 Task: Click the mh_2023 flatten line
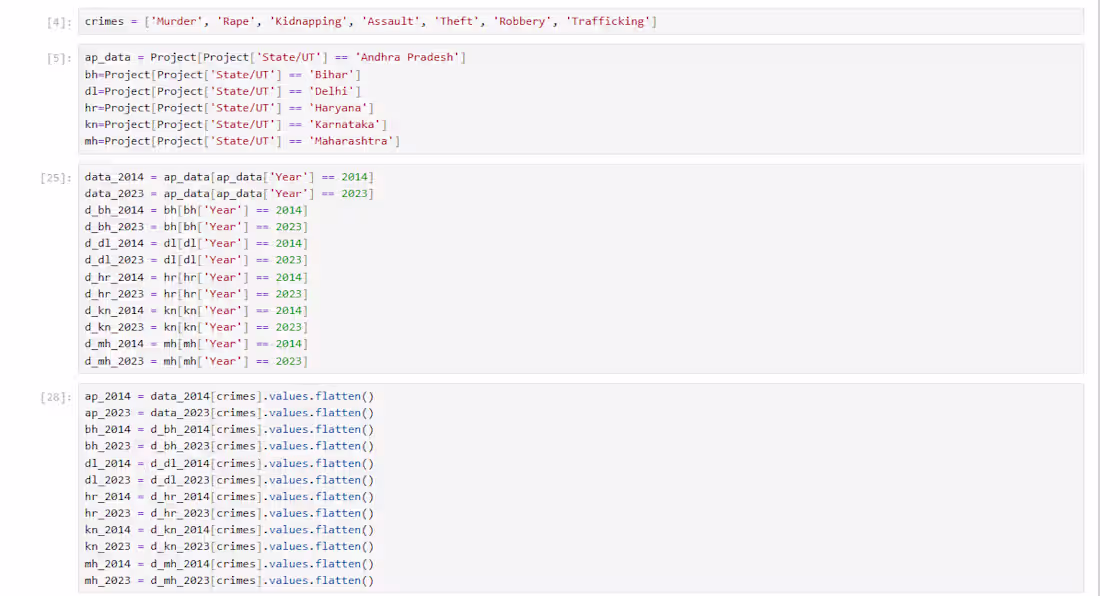coord(229,581)
